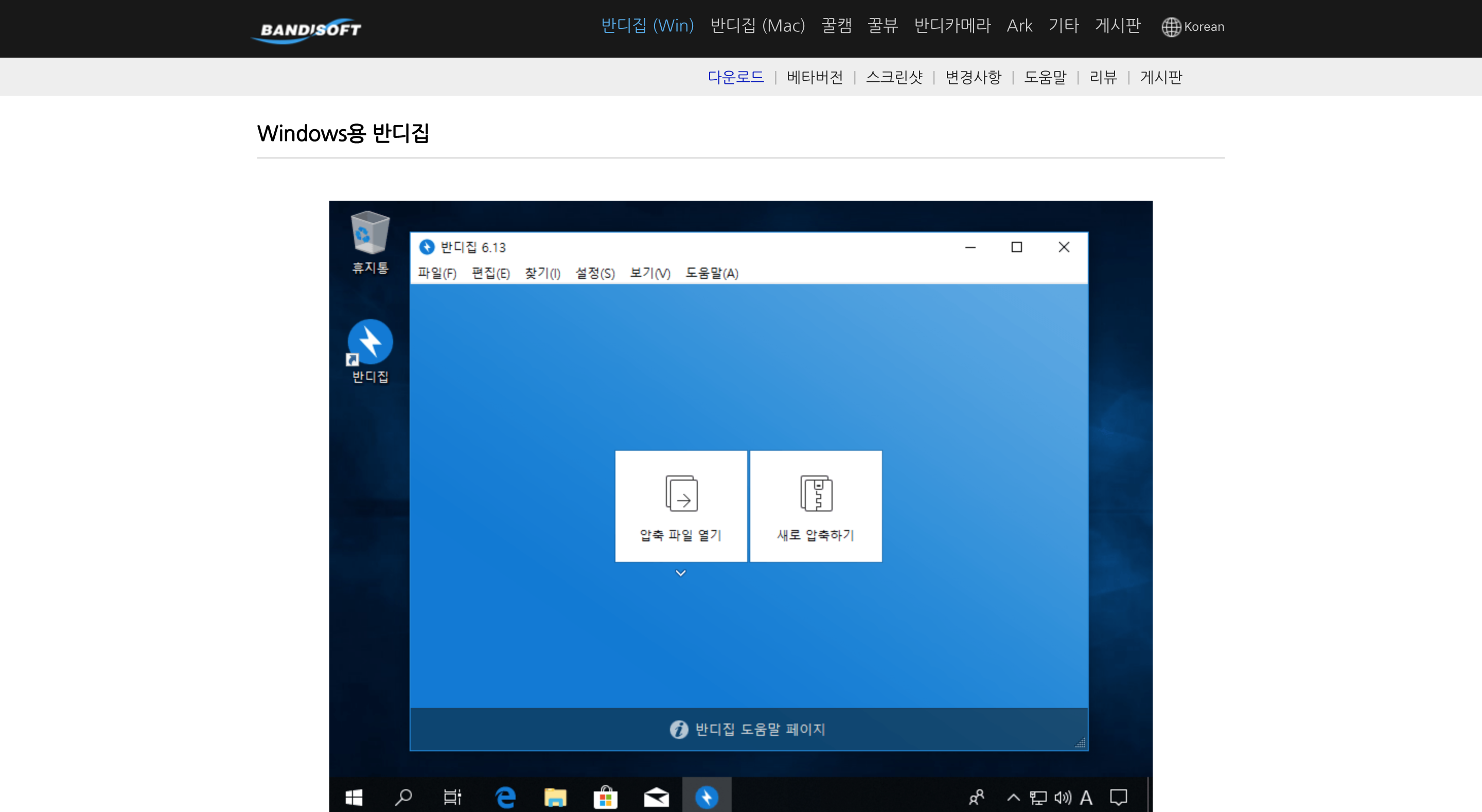Open the Korean language selector globe
Viewport: 1482px width, 812px height.
(1170, 26)
